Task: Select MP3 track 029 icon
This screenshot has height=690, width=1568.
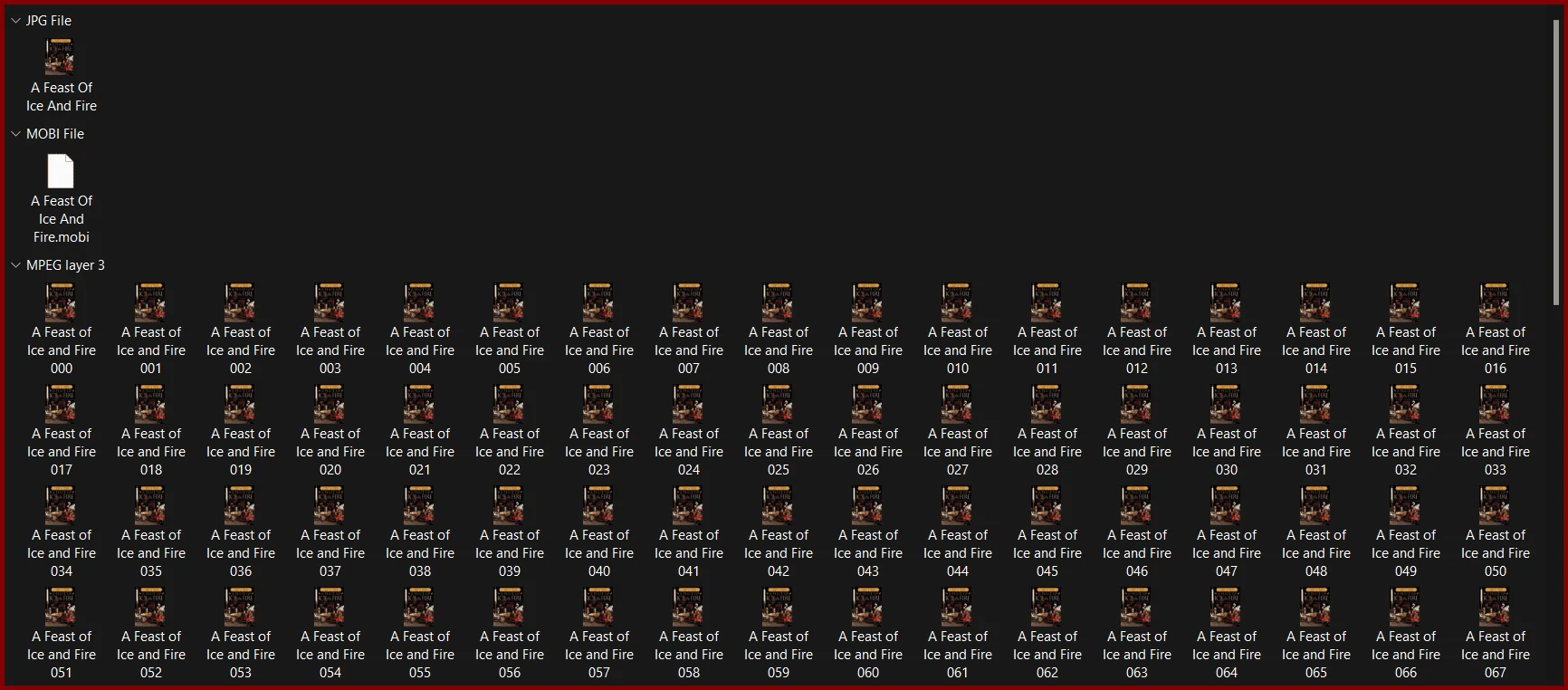Action: coord(1136,404)
